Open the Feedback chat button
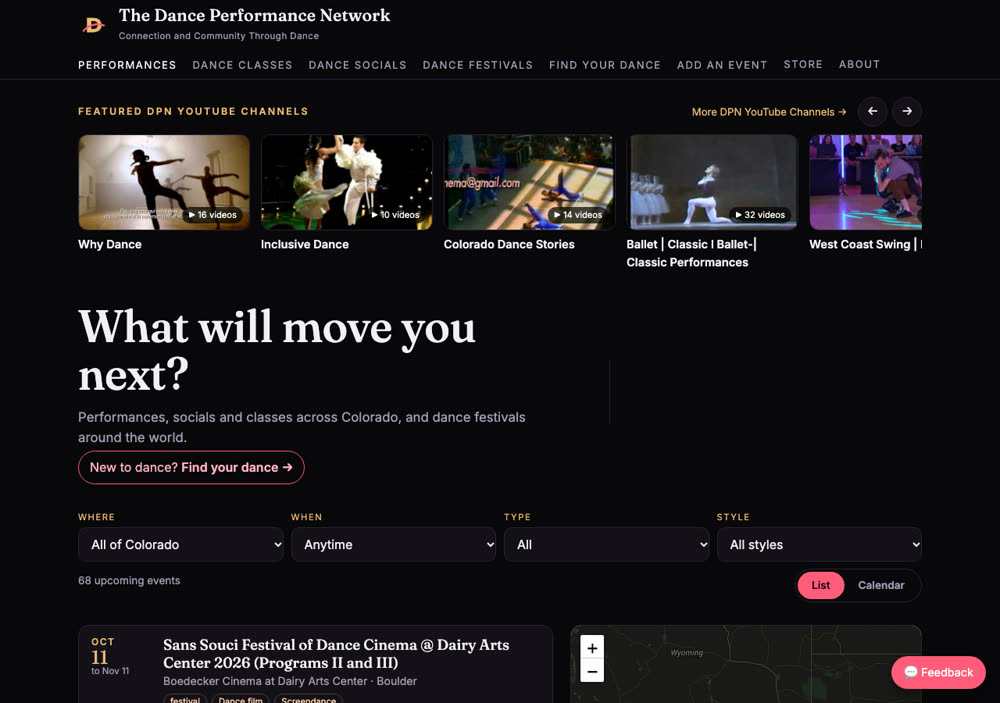 click(938, 672)
